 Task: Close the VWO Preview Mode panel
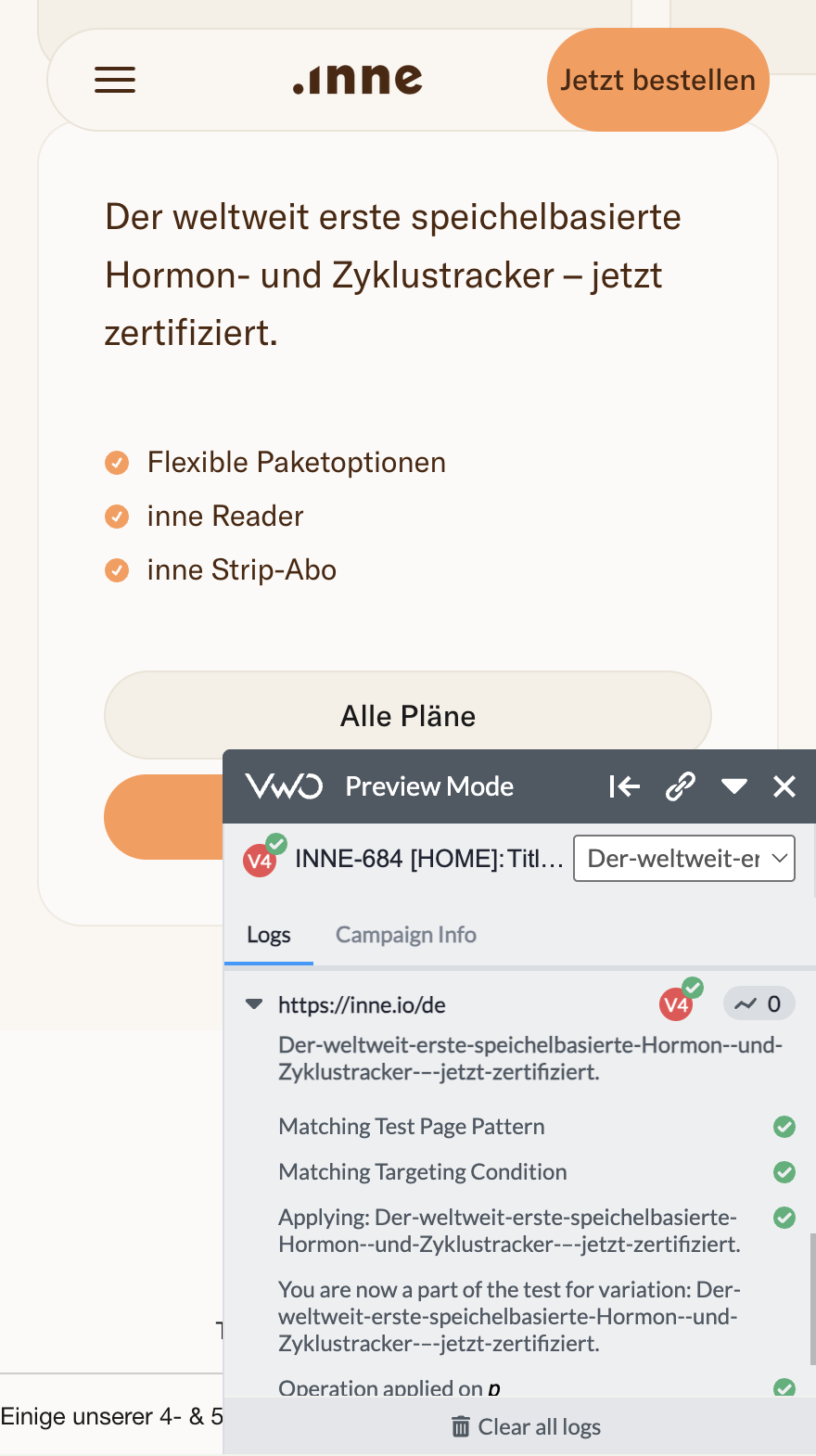784,786
